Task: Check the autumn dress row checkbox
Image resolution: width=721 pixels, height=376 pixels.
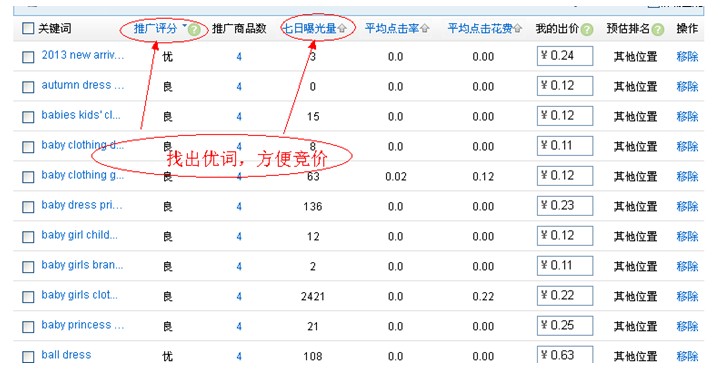Action: (x=28, y=87)
